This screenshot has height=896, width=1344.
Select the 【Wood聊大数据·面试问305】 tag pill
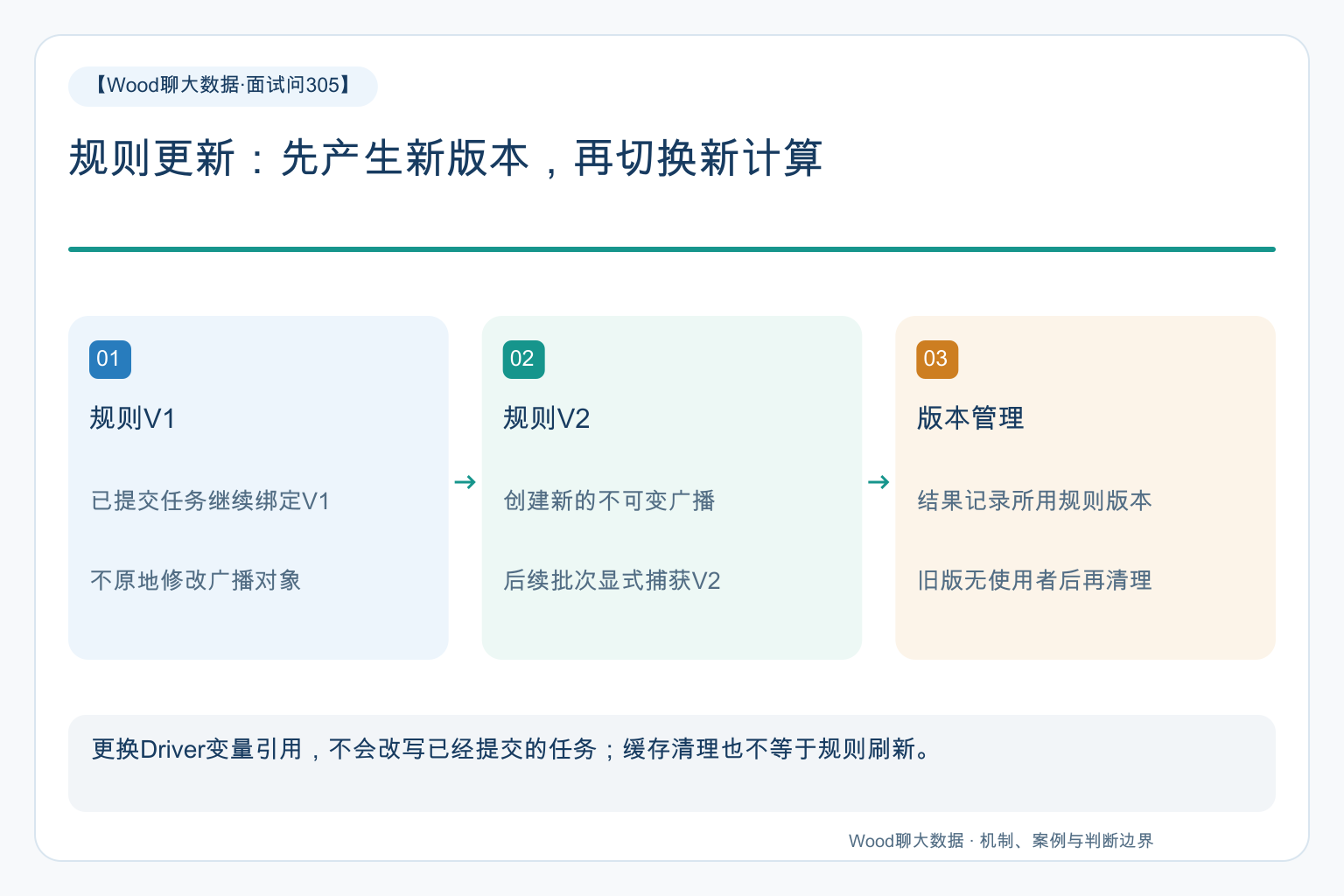point(223,86)
